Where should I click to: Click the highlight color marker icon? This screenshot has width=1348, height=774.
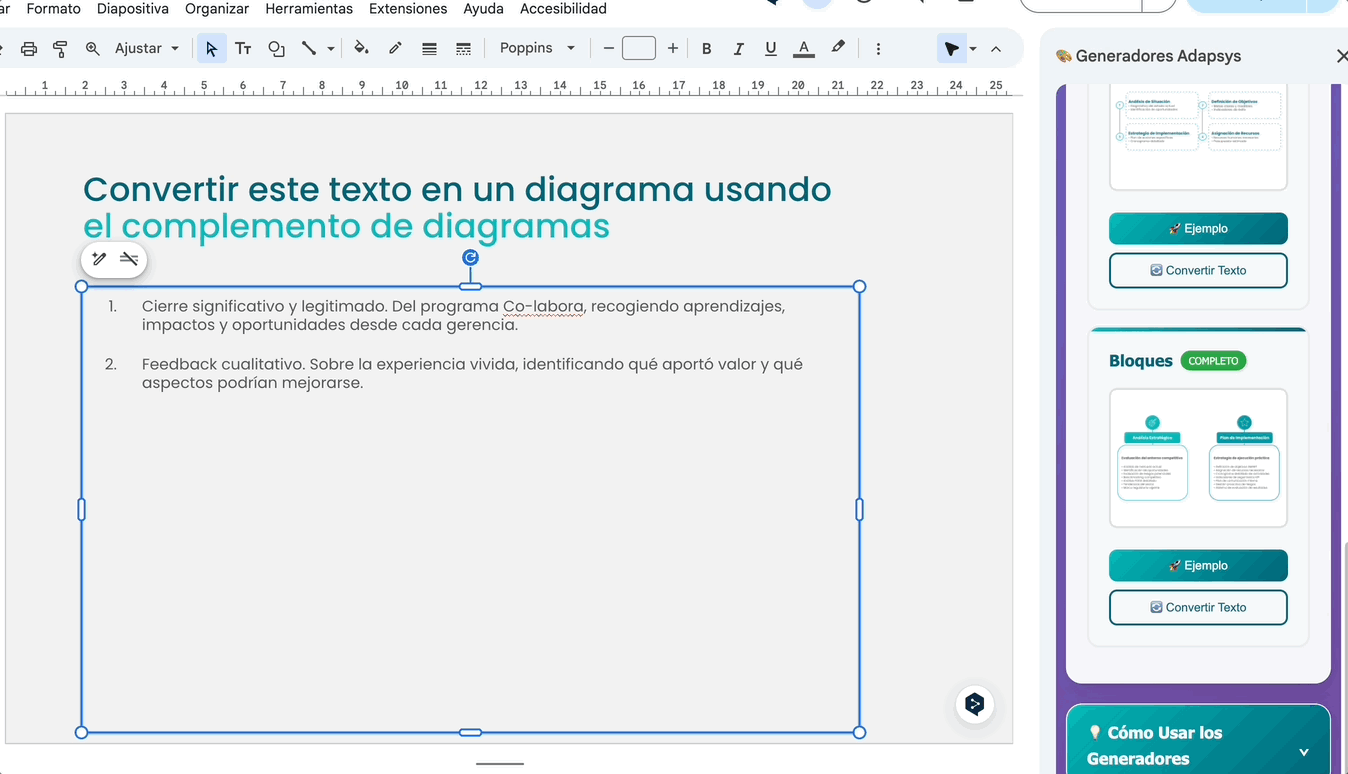pos(838,47)
